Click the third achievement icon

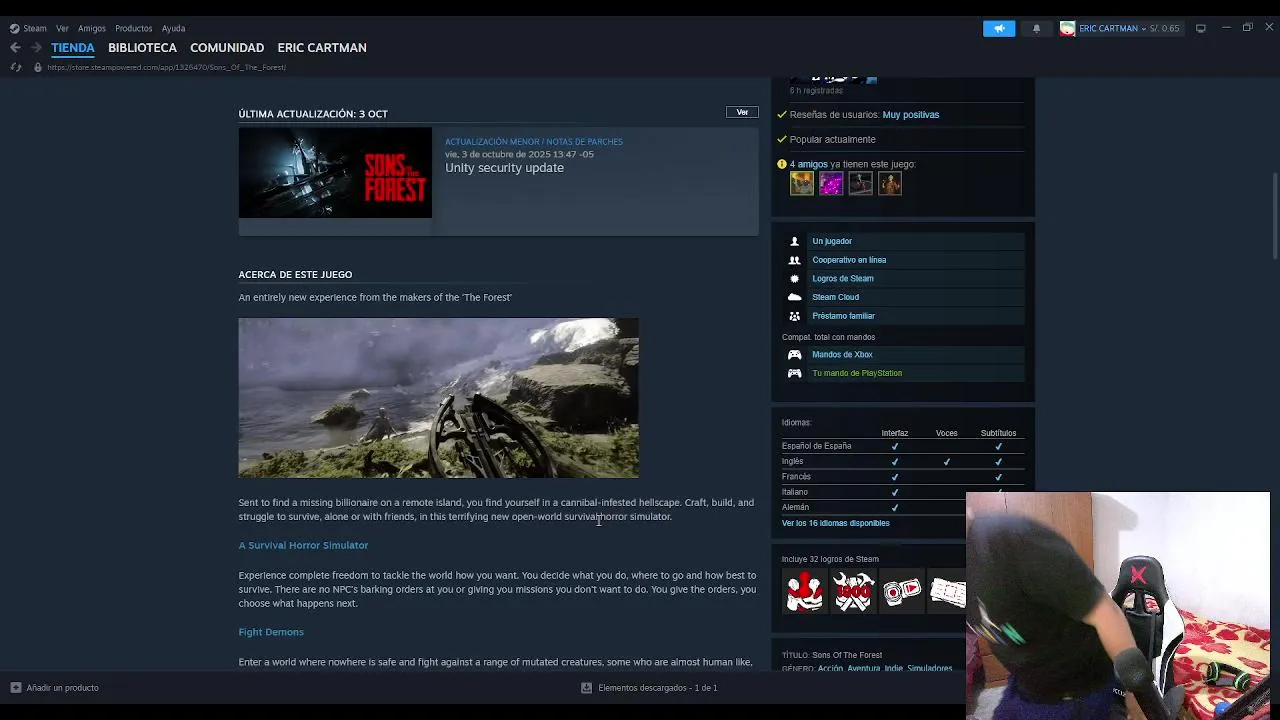tap(901, 591)
